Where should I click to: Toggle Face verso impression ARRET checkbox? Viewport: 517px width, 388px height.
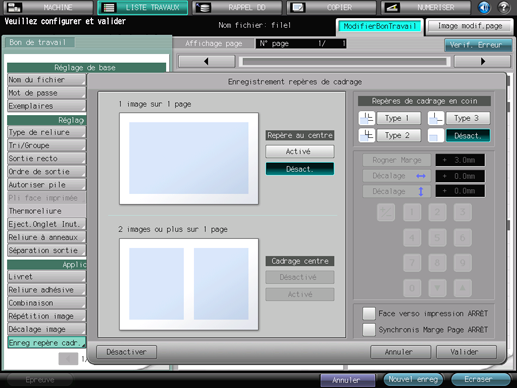(x=369, y=314)
